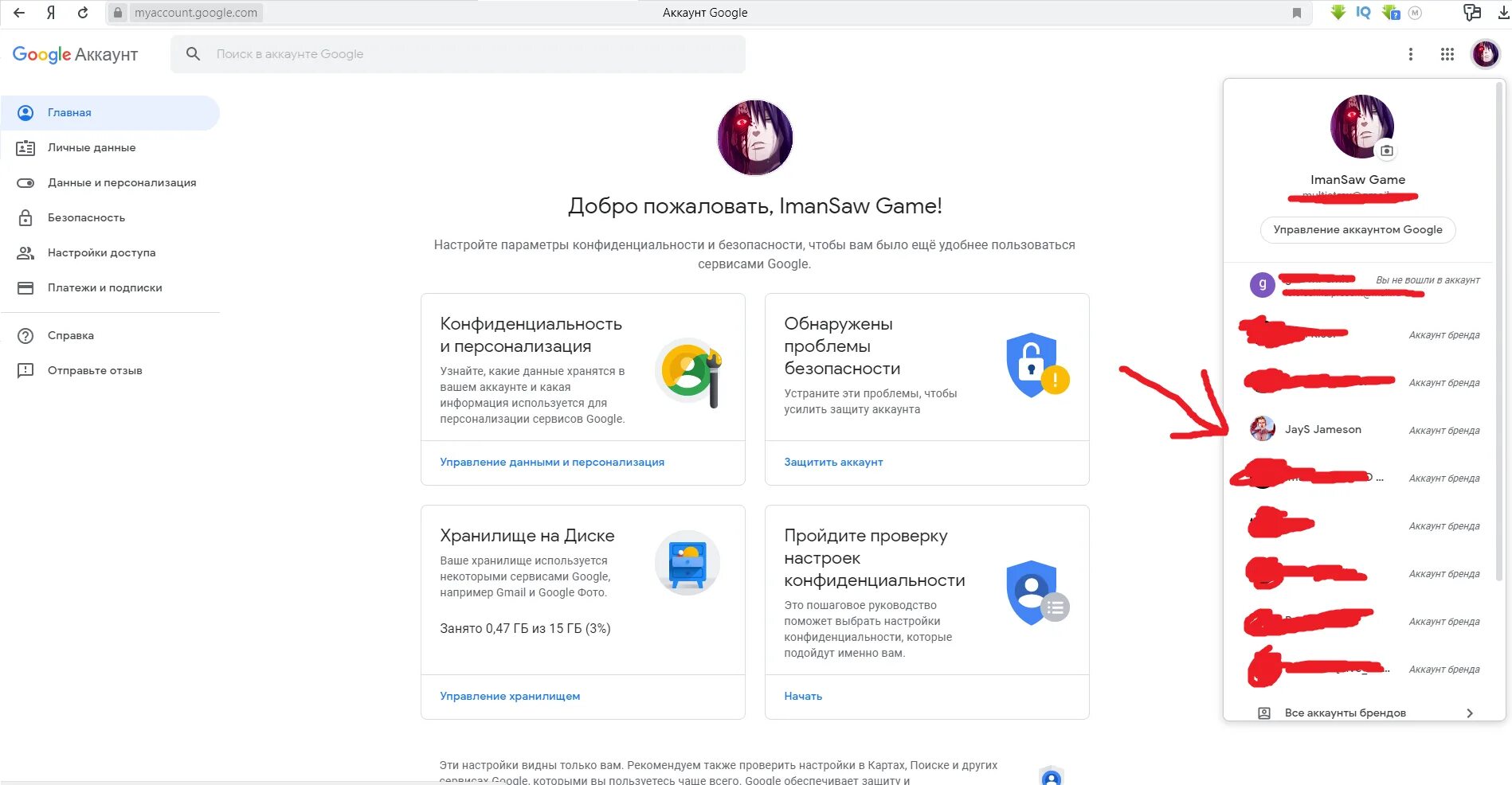Click the 'Обнаружены проблемы безопасности' card title
This screenshot has height=785, width=1512.
842,346
